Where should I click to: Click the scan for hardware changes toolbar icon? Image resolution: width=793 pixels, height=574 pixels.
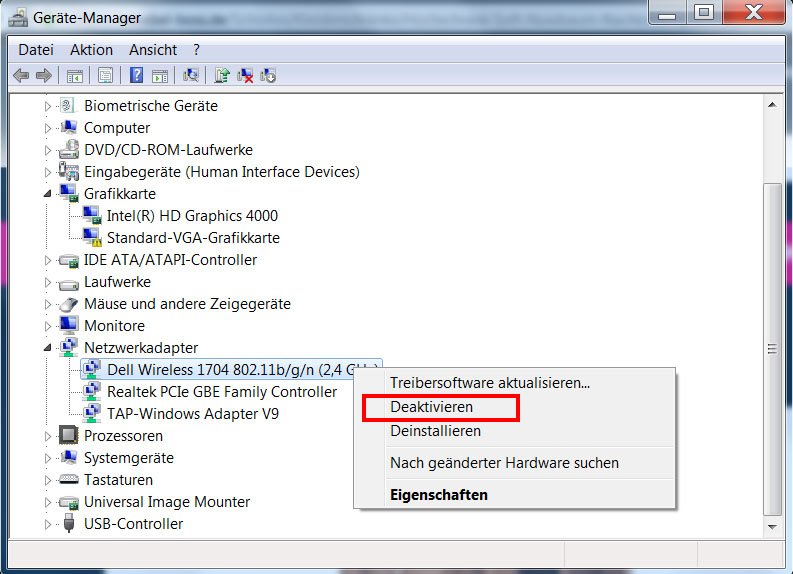click(x=191, y=75)
